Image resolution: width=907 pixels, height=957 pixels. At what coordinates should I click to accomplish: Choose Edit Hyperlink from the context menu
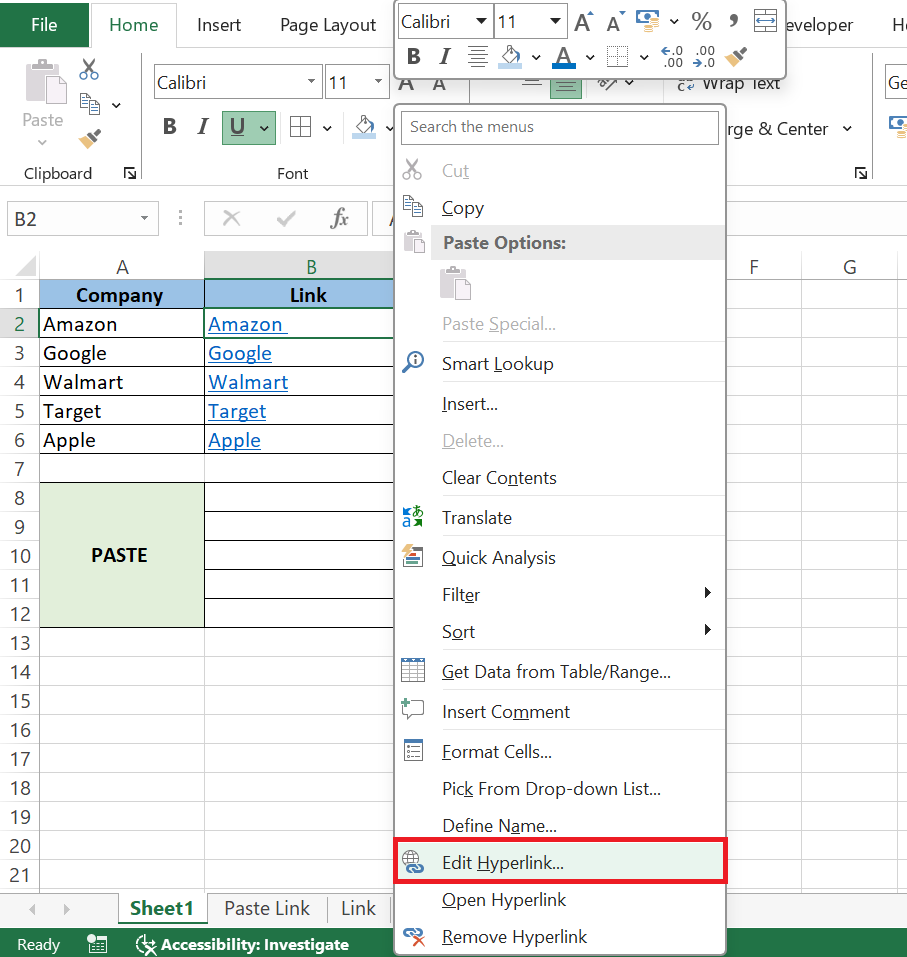click(x=560, y=862)
